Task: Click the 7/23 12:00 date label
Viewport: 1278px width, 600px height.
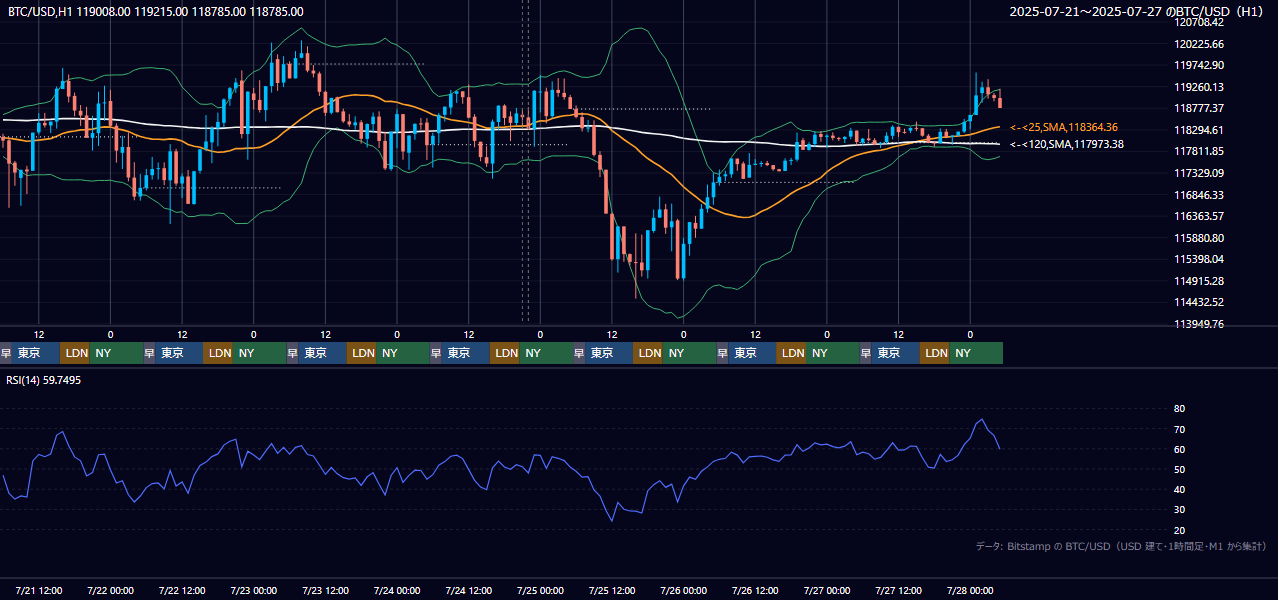Action: point(326,590)
